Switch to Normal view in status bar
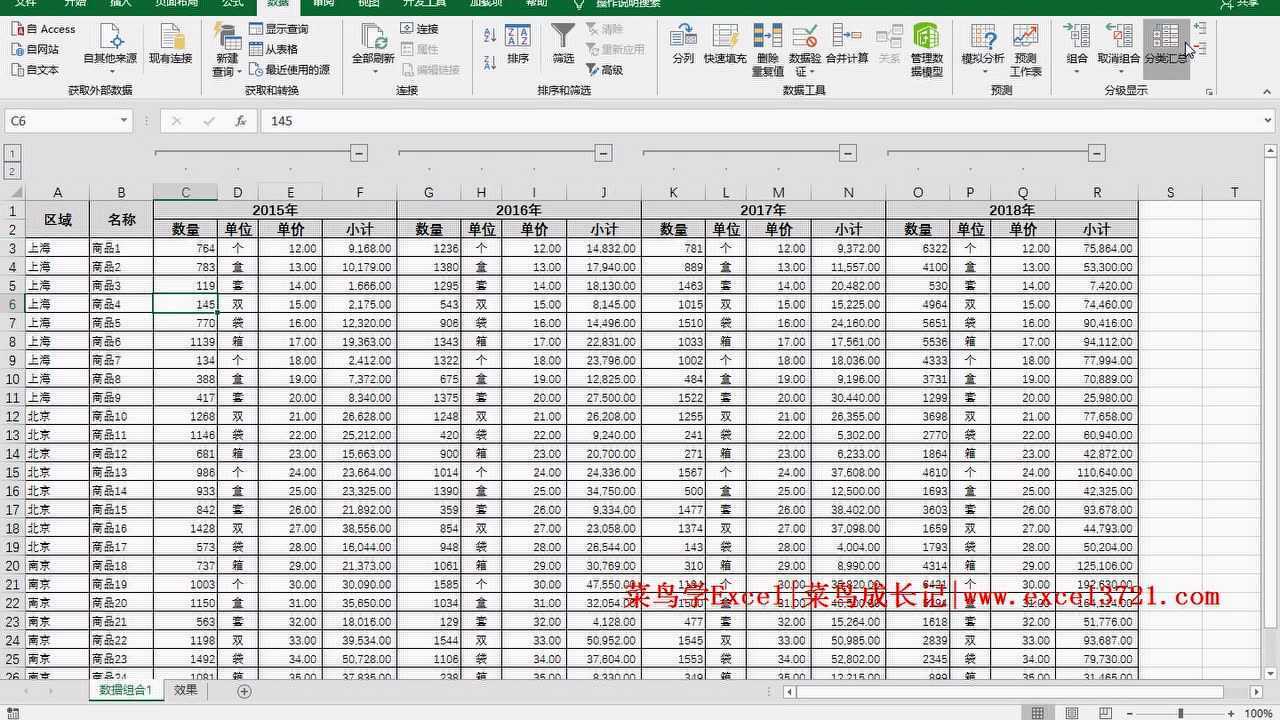 coord(1037,713)
